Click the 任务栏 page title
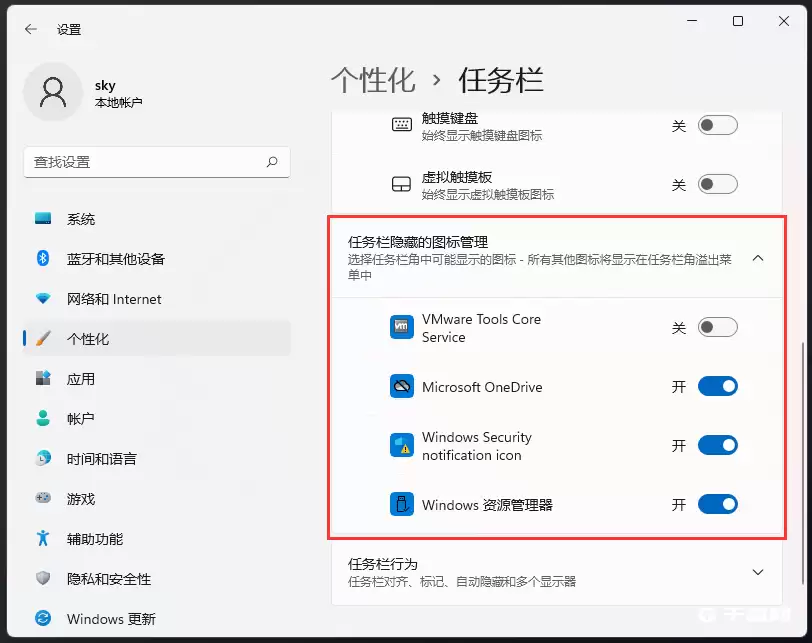Viewport: 812px width, 643px height. [501, 80]
